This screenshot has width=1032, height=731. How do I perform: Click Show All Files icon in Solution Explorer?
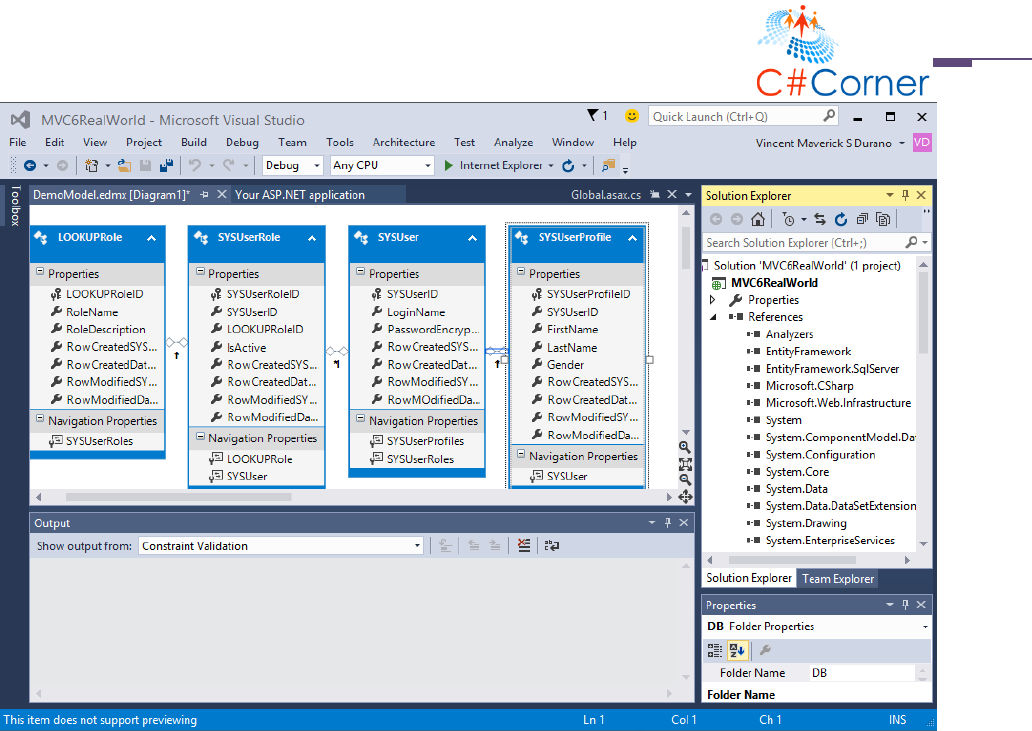883,219
